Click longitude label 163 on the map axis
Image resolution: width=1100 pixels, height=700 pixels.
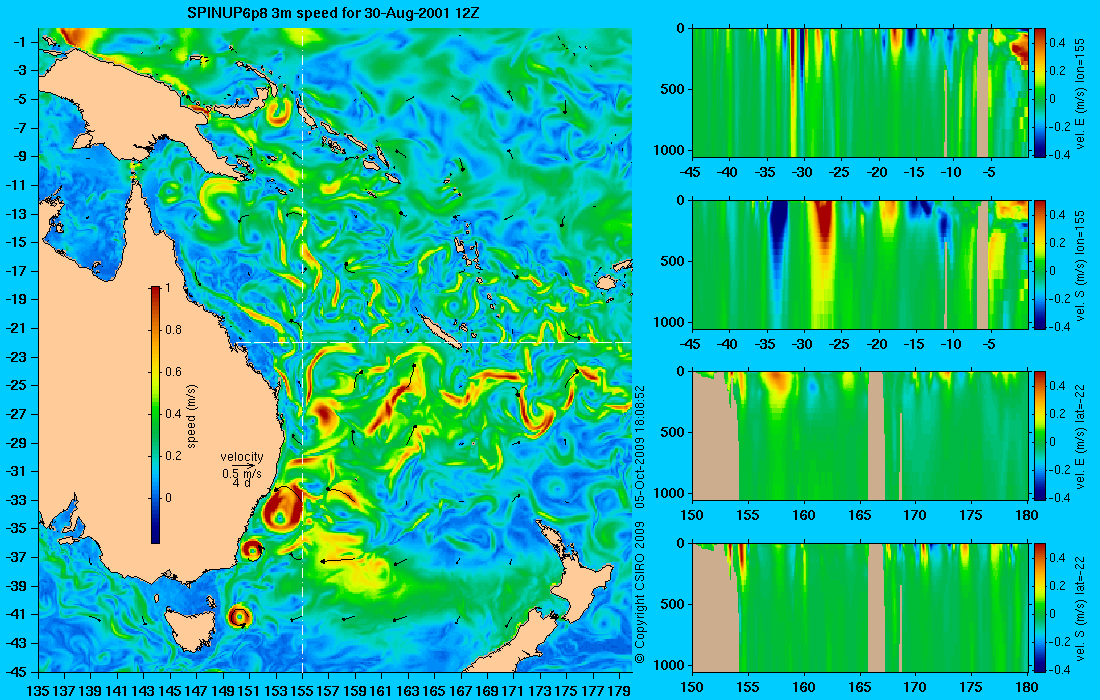tap(408, 691)
